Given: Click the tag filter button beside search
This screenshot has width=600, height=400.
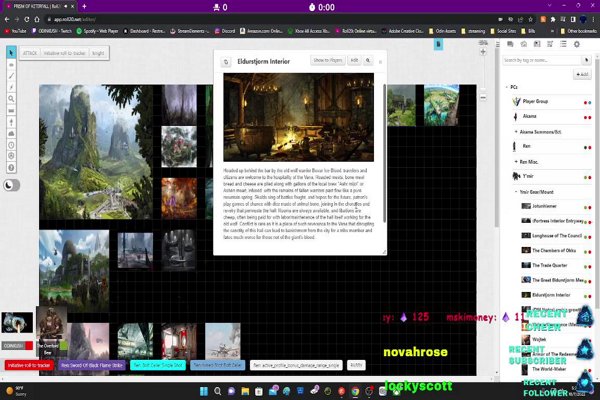Looking at the screenshot, I should pyautogui.click(x=586, y=60).
